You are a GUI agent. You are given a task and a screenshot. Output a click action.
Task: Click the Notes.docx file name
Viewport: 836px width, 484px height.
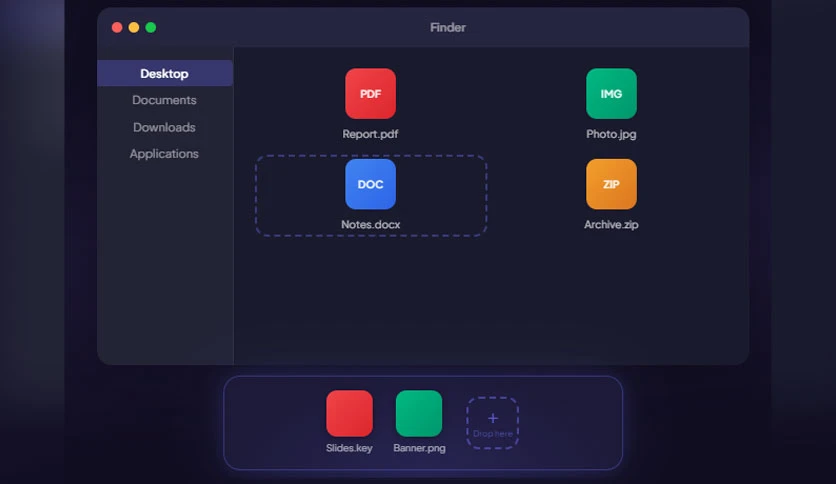coord(371,224)
